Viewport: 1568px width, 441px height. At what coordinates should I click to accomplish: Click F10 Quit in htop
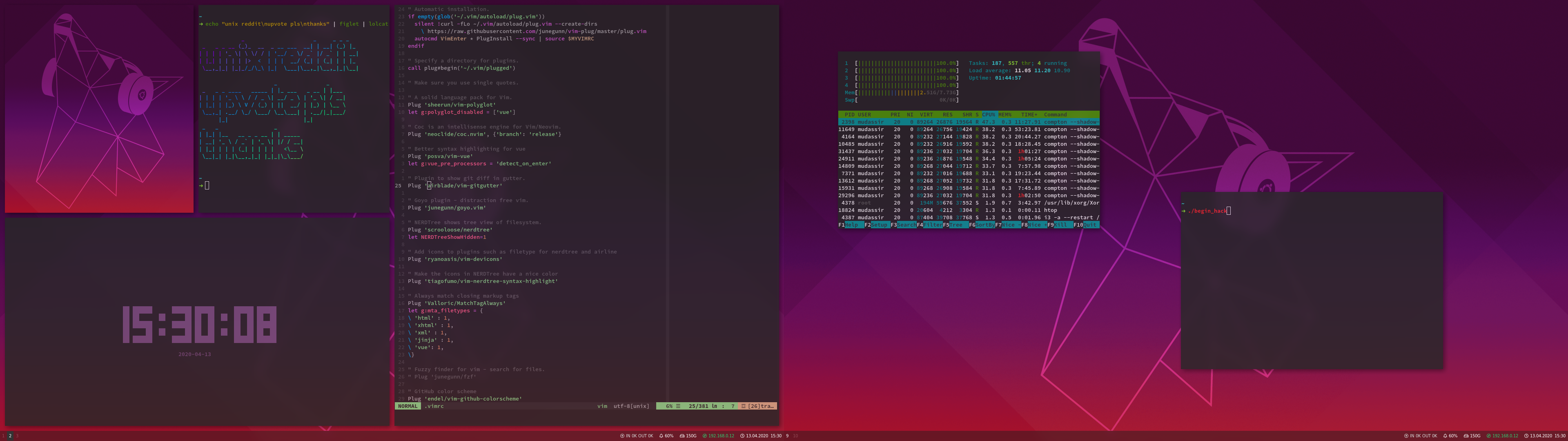pyautogui.click(x=1086, y=225)
